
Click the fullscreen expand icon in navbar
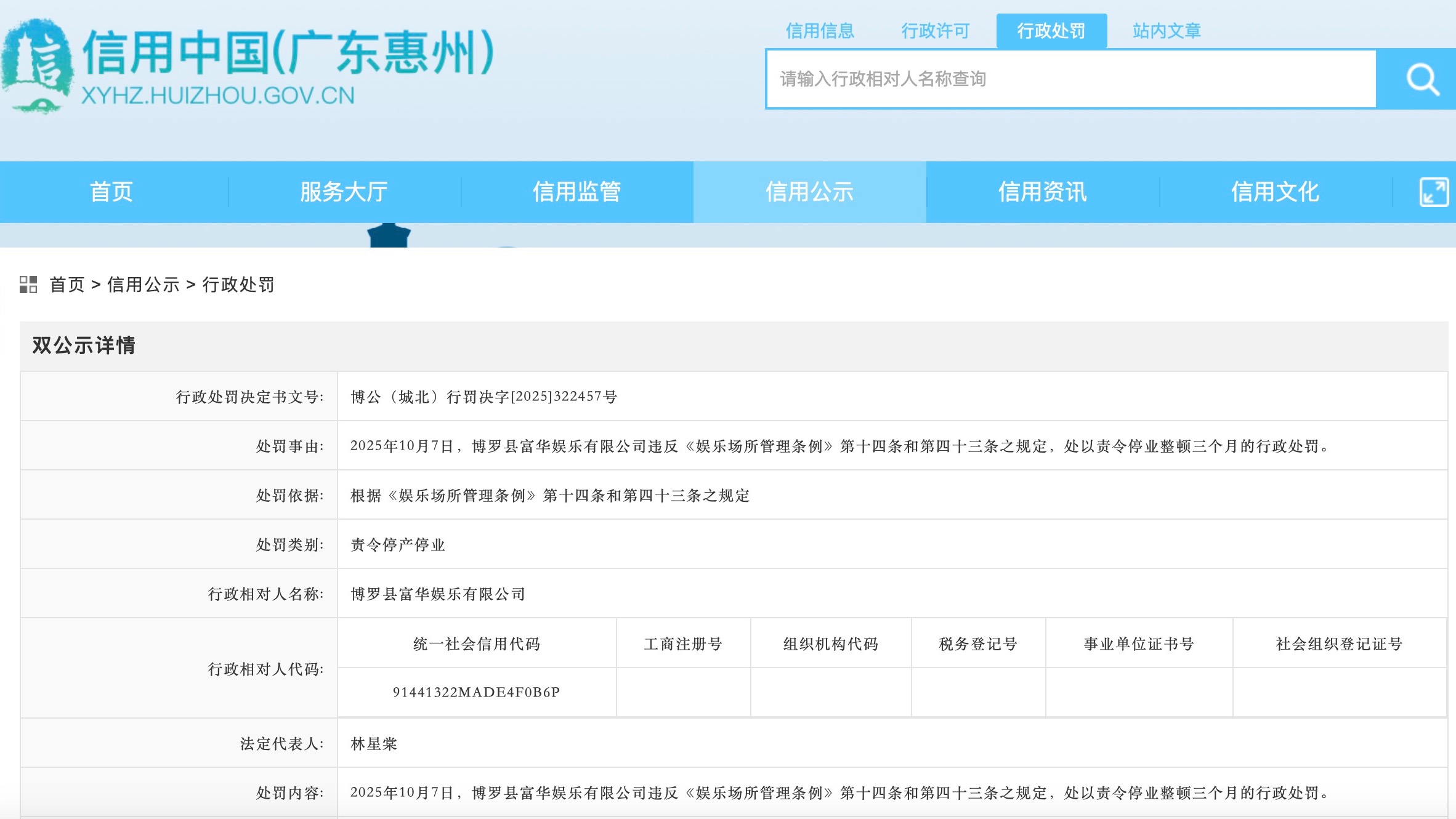click(1433, 192)
